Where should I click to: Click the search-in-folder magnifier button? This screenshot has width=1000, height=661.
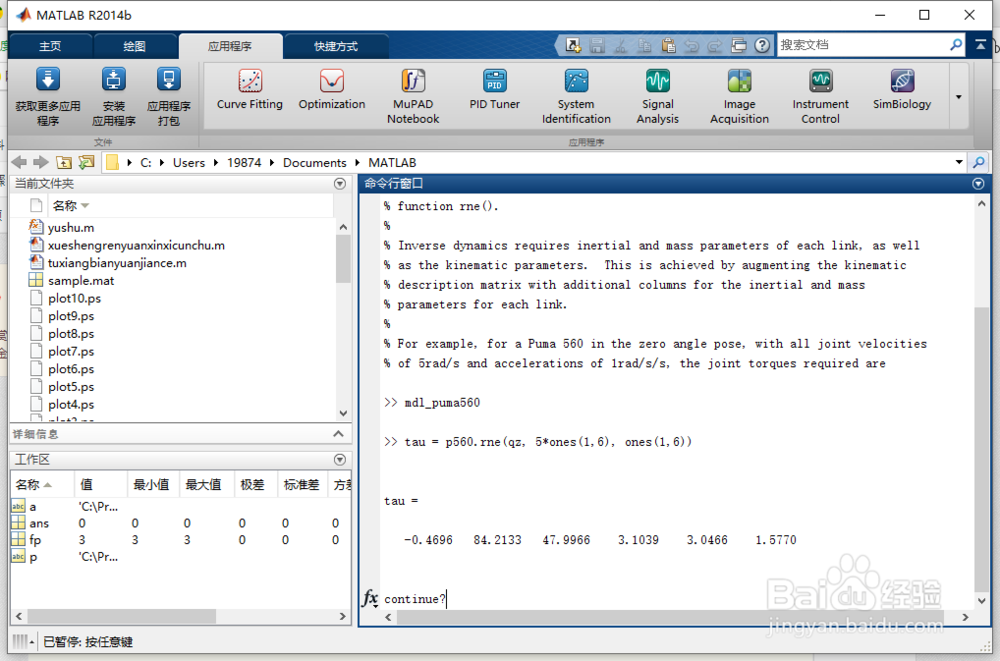[x=979, y=163]
